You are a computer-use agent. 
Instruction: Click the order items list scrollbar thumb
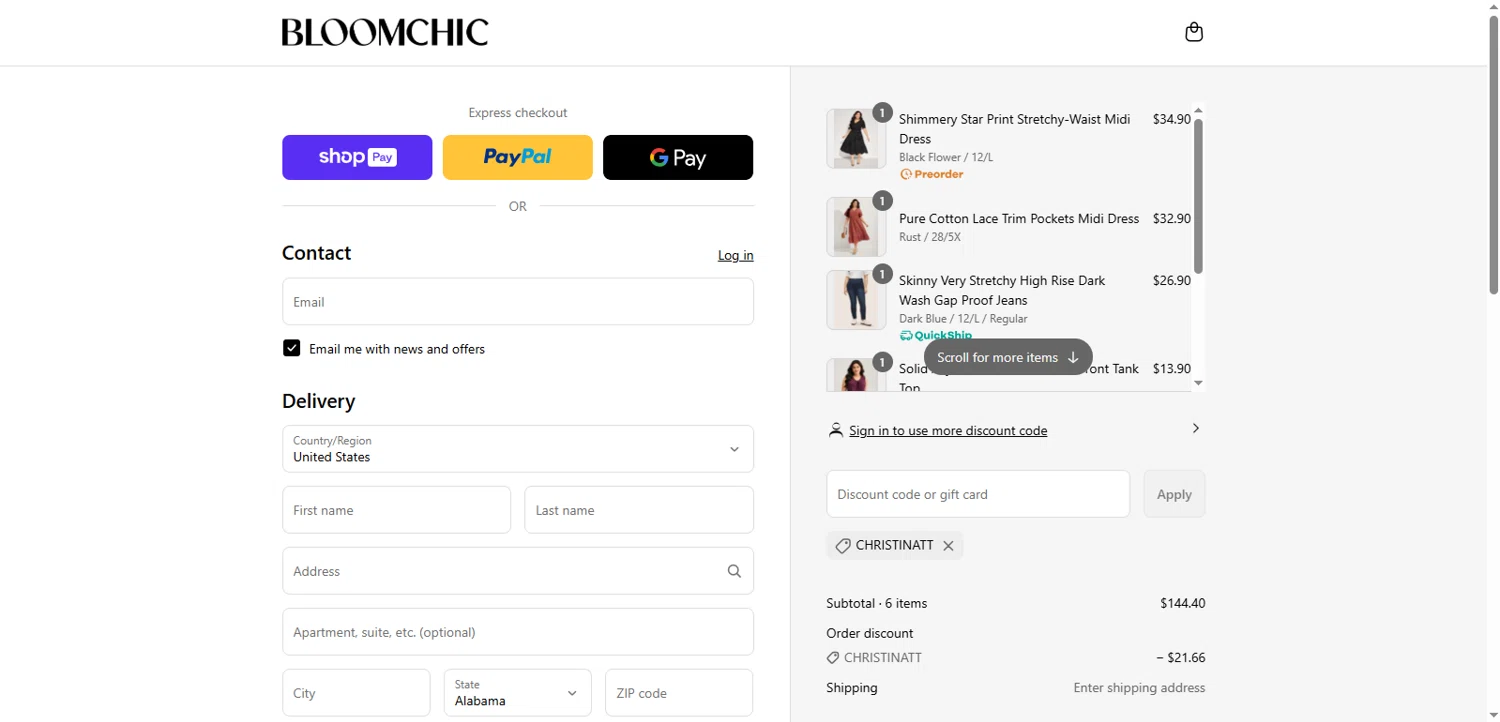tap(1198, 196)
